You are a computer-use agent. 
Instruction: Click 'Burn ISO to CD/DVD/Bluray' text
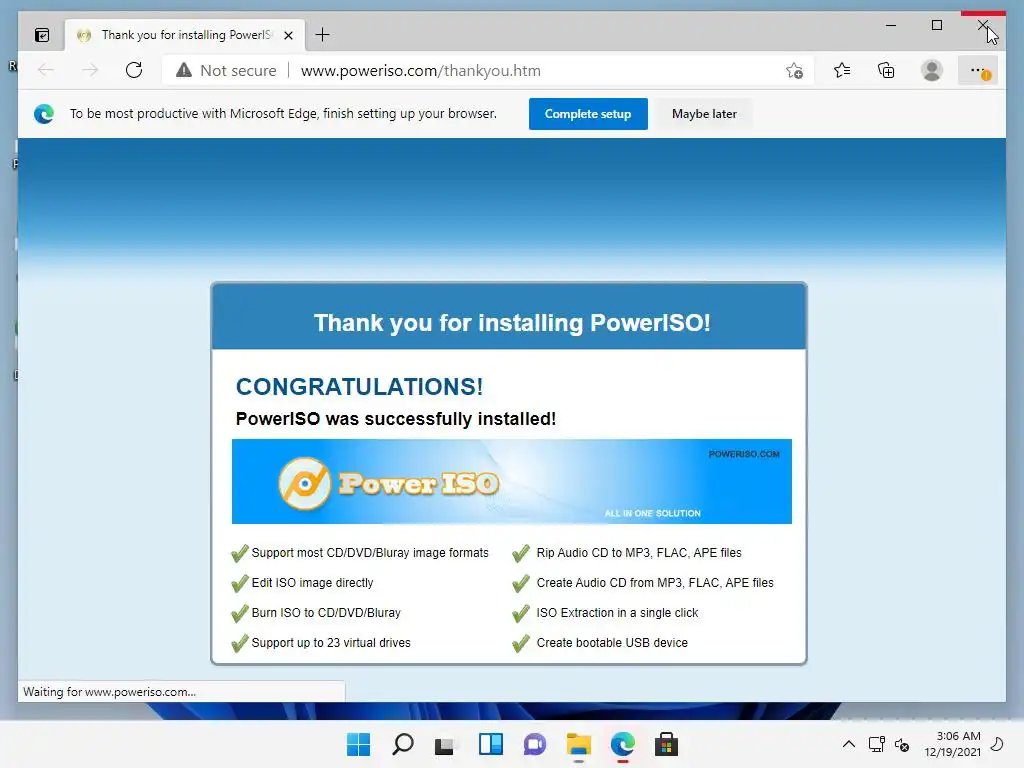coord(326,613)
